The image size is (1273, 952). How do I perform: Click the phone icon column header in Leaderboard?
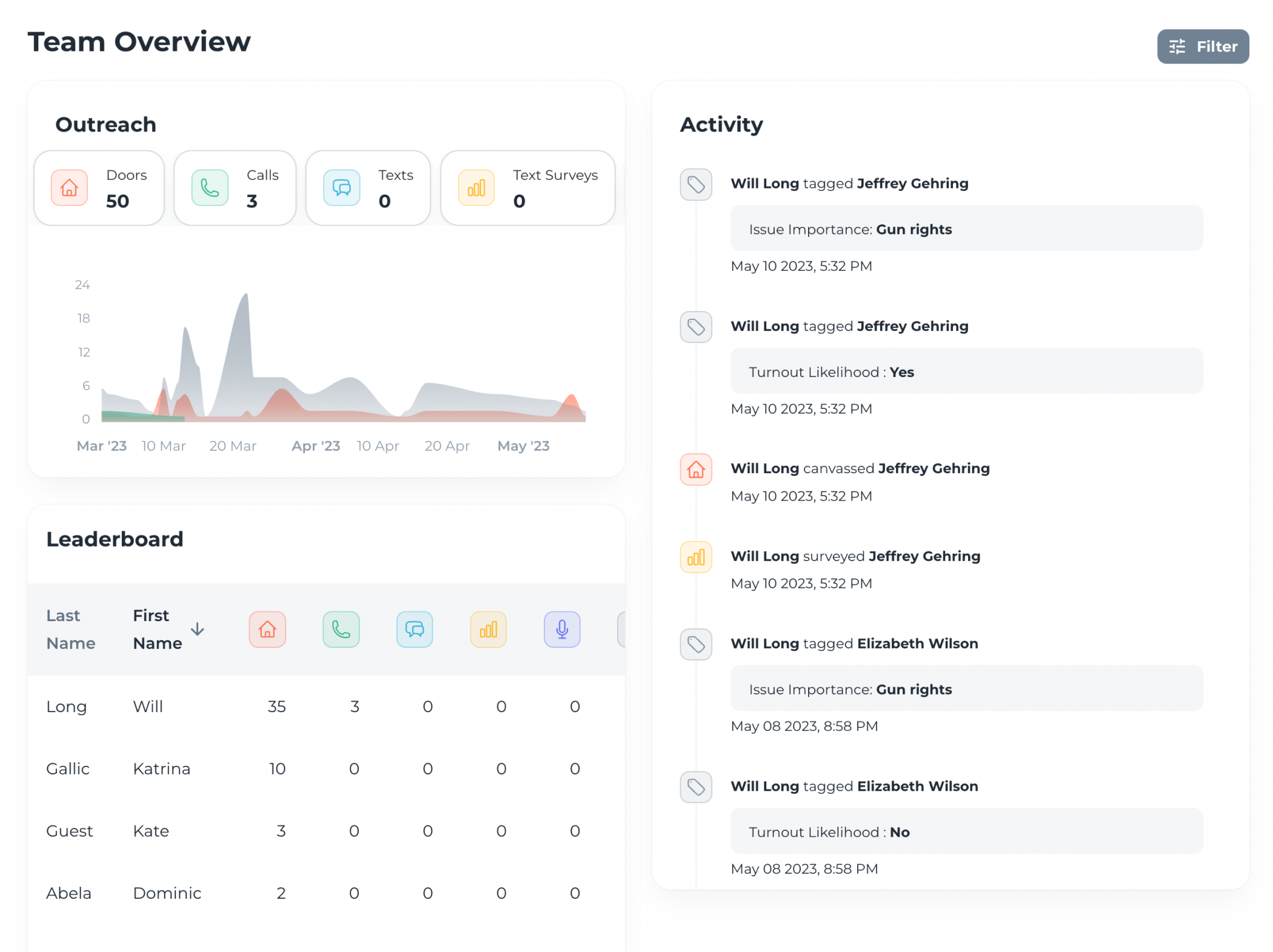[341, 630]
